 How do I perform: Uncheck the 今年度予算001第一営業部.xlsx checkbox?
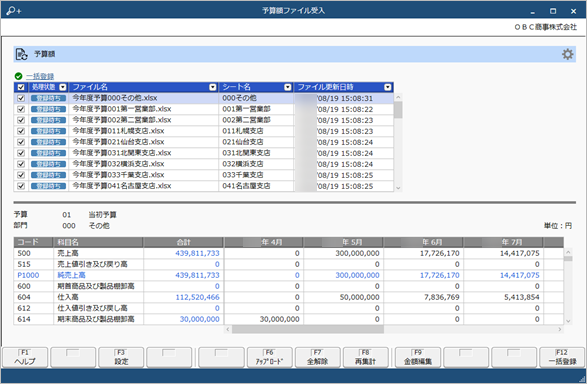click(x=21, y=109)
